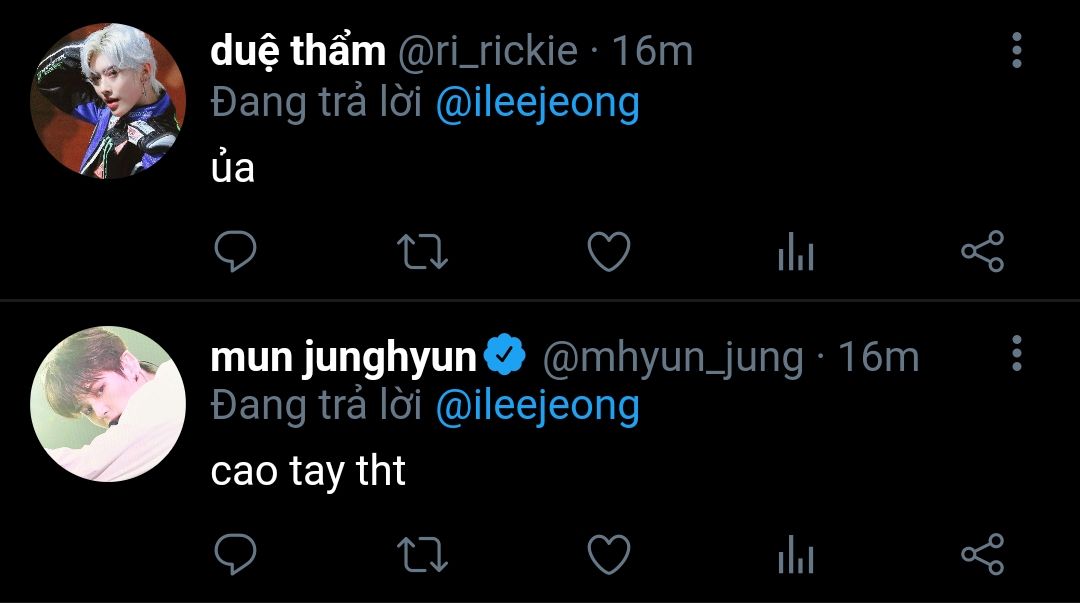Click the mun junghyun display name
The image size is (1080, 603).
click(x=343, y=357)
